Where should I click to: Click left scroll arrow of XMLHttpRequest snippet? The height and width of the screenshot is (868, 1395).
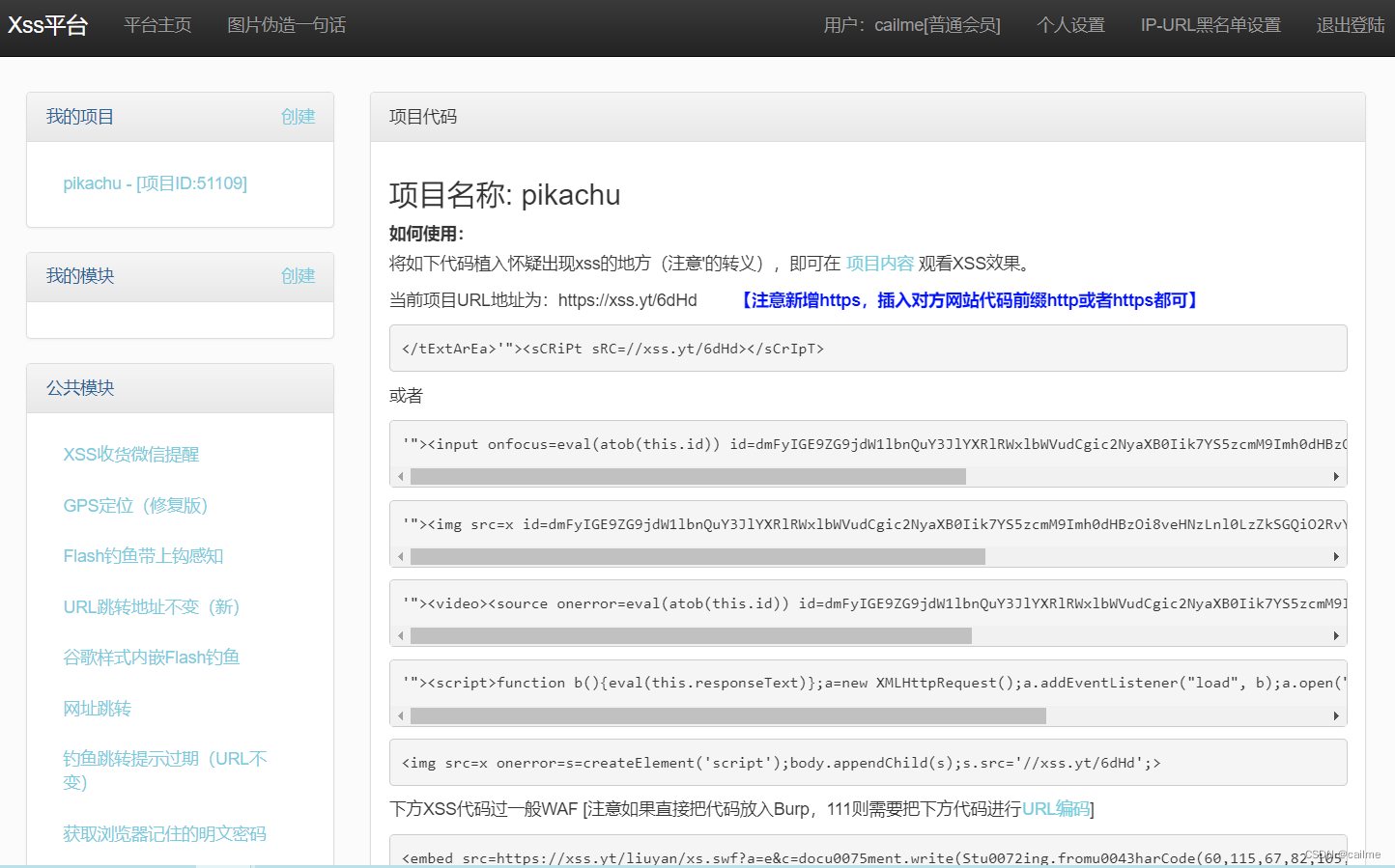[401, 716]
